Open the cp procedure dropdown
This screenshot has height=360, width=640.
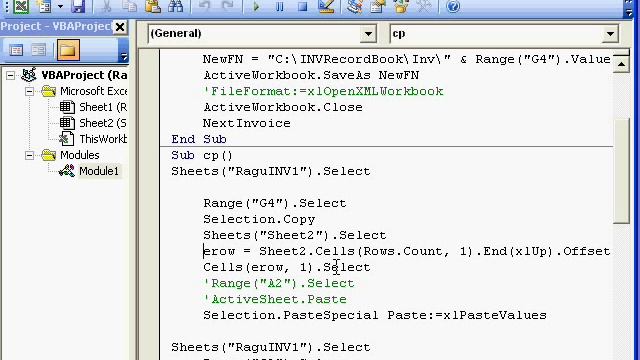click(610, 33)
